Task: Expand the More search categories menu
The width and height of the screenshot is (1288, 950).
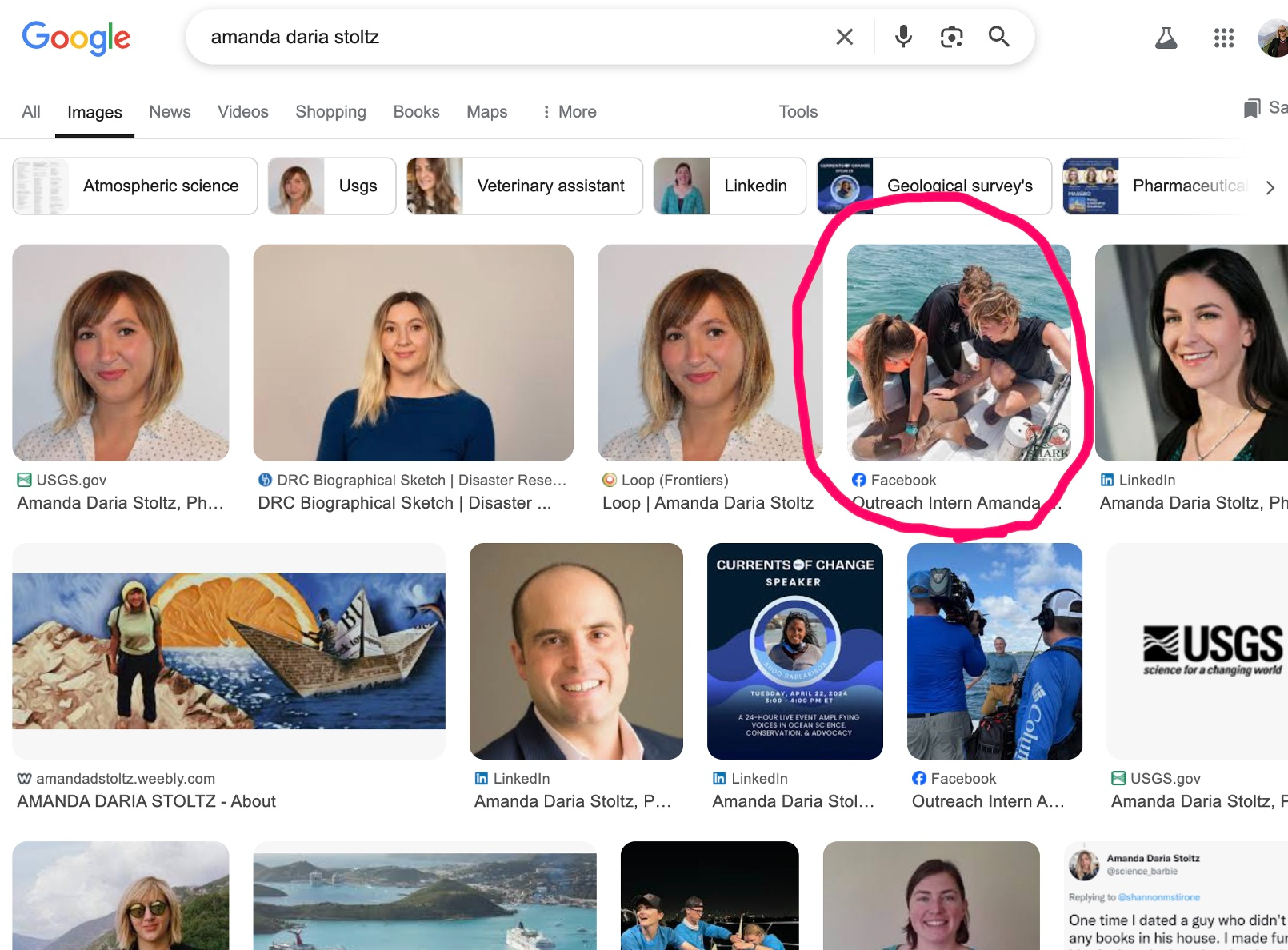Action: [569, 112]
